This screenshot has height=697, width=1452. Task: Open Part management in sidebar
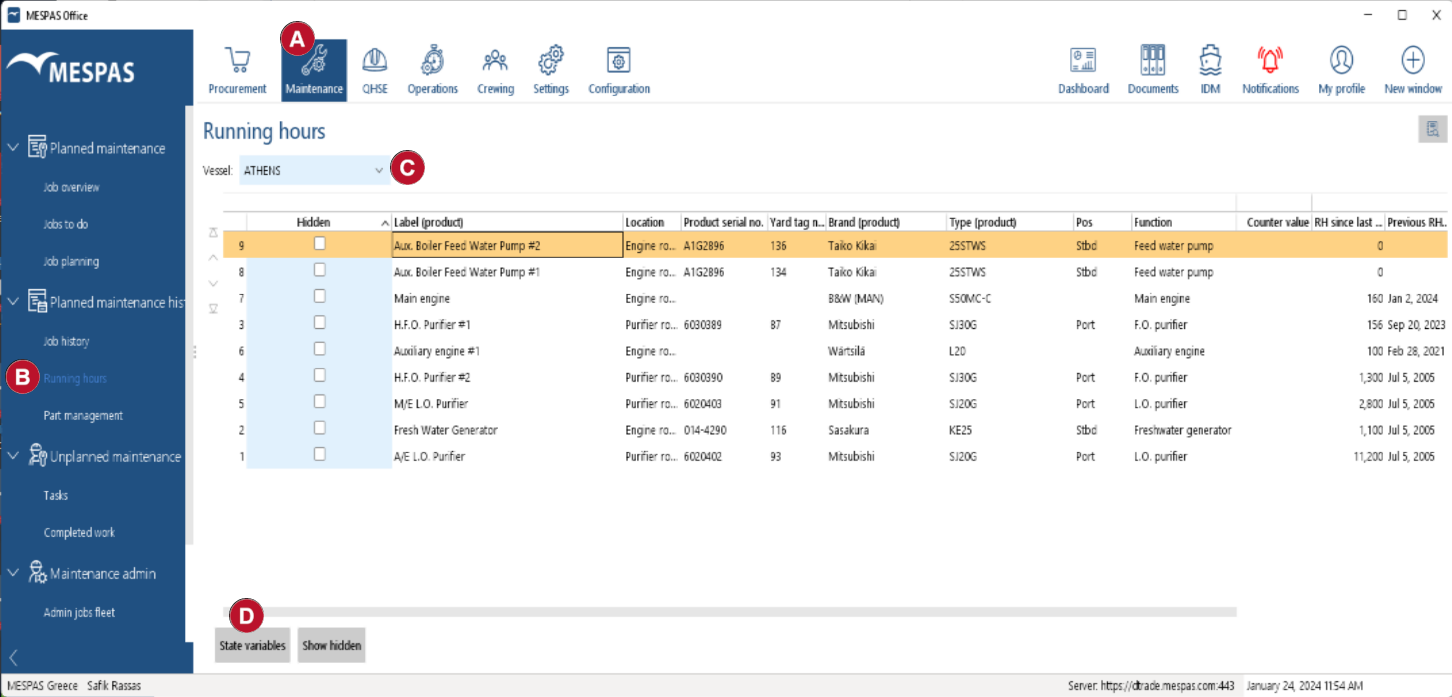[x=83, y=415]
